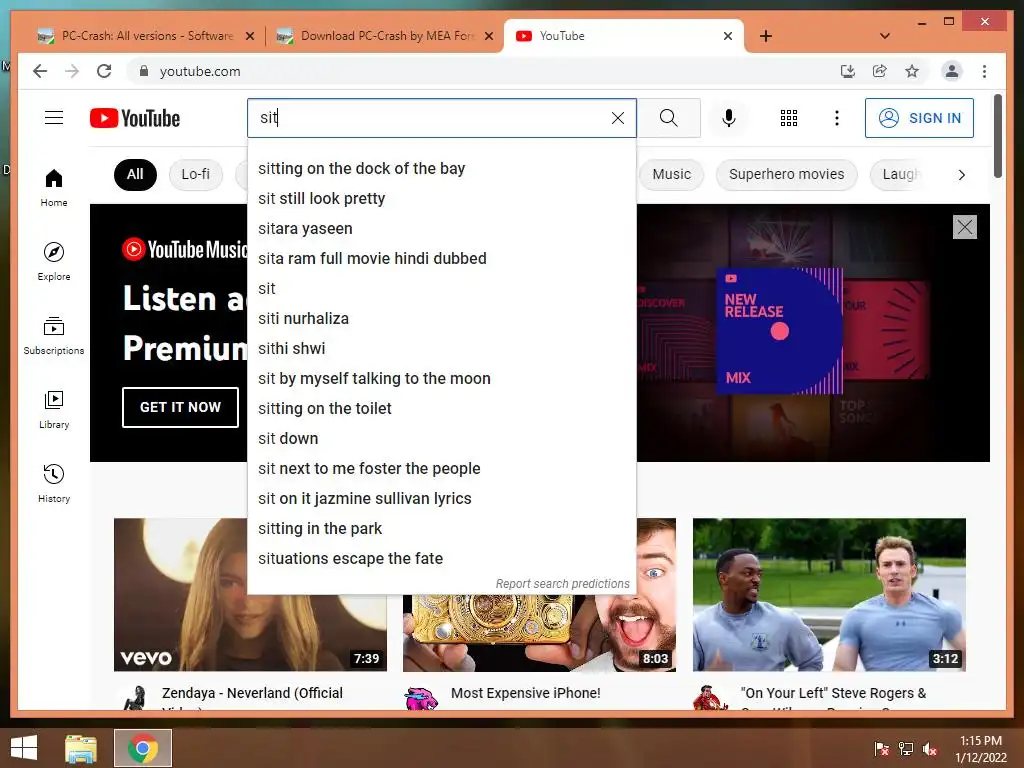
Task: Choose suggestion situations escape the fate
Action: point(441,559)
